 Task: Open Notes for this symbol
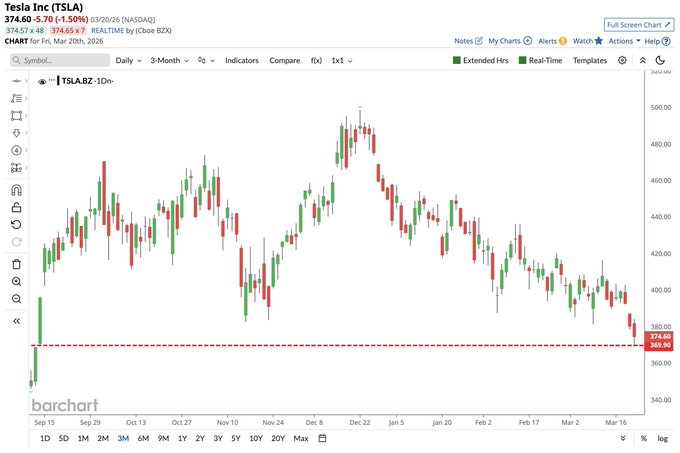pyautogui.click(x=468, y=41)
